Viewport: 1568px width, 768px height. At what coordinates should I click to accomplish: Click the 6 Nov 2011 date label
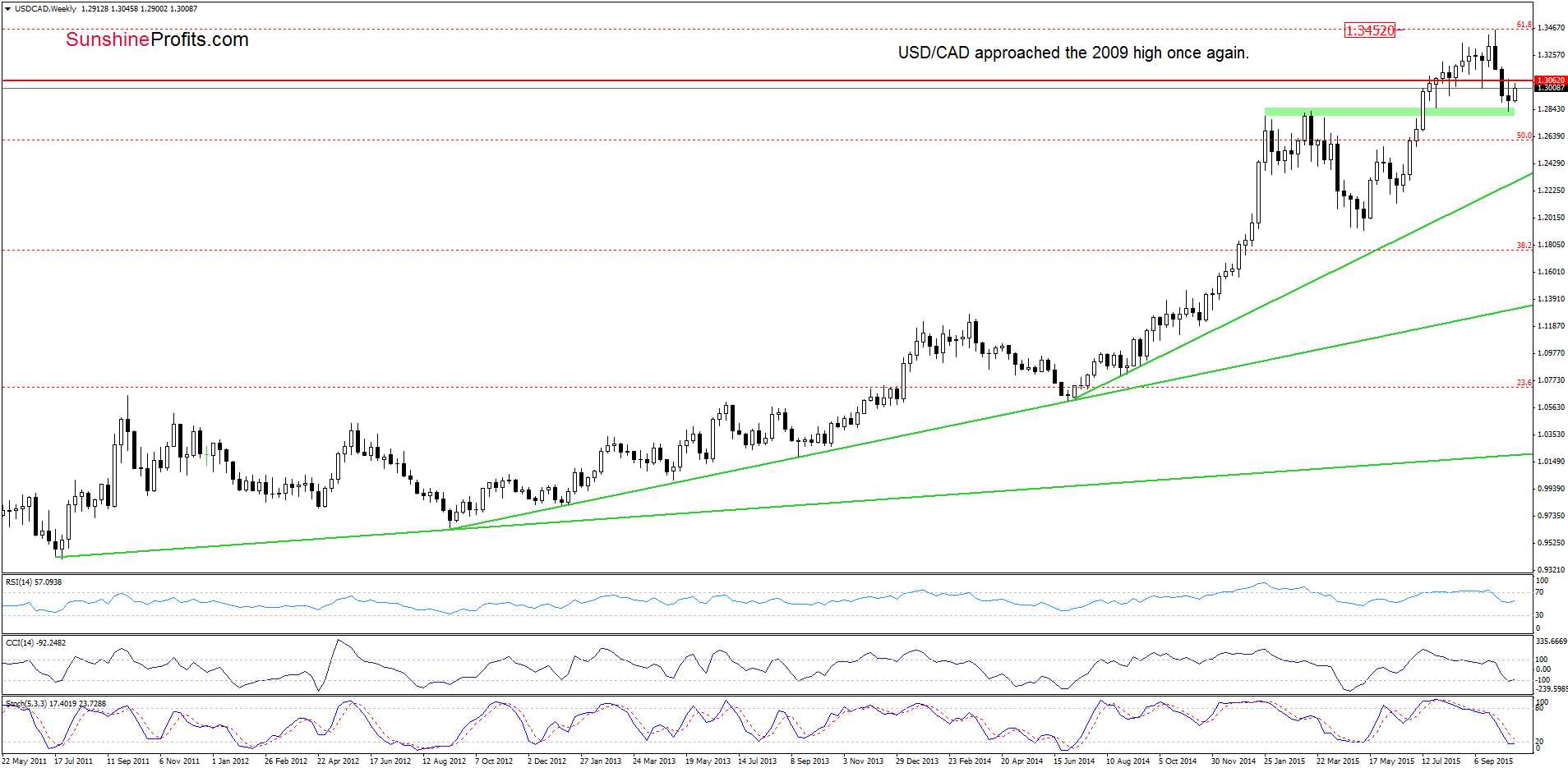(180, 761)
